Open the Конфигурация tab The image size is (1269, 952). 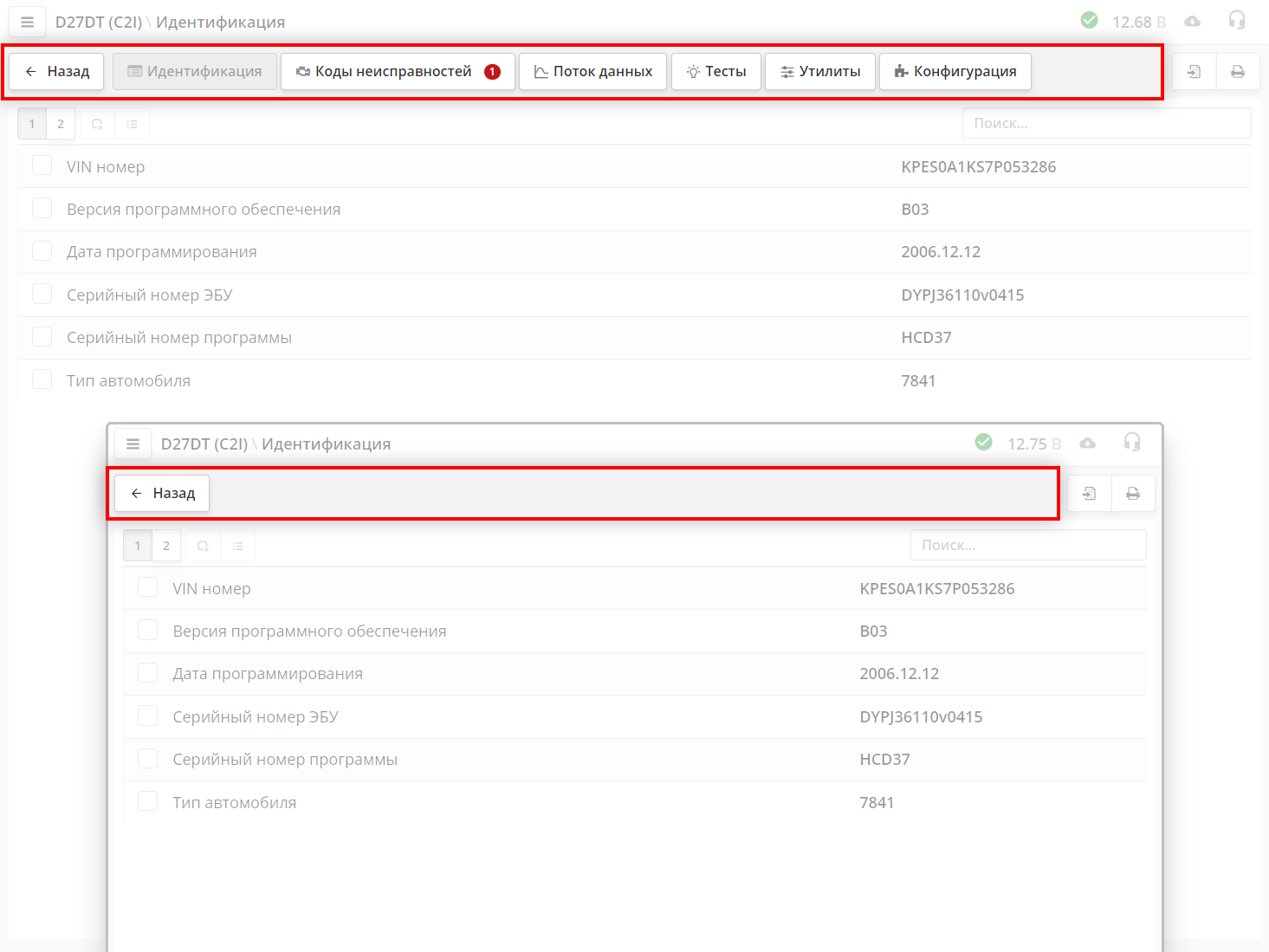pos(955,71)
